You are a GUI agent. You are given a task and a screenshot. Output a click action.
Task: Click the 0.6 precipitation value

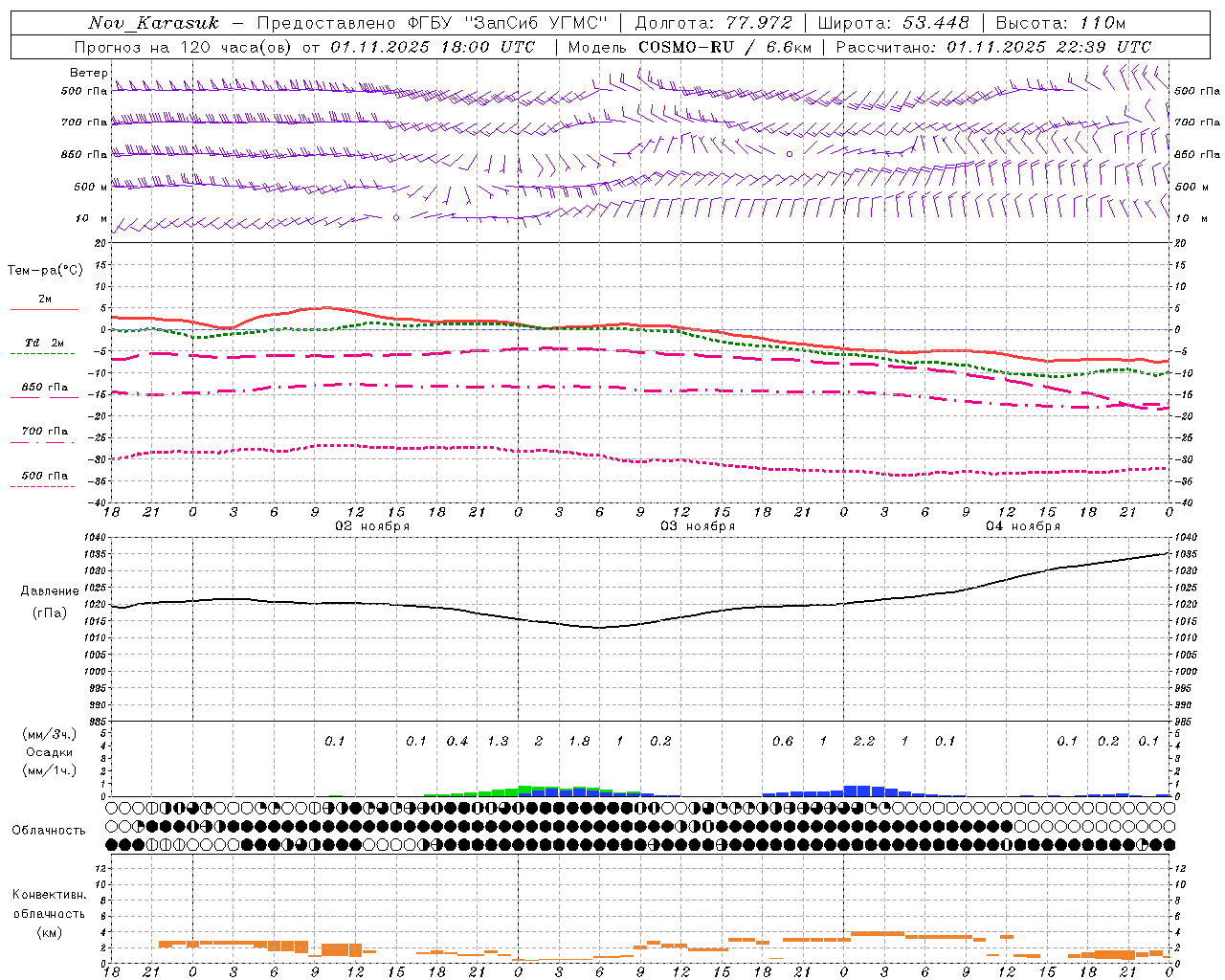tap(782, 741)
